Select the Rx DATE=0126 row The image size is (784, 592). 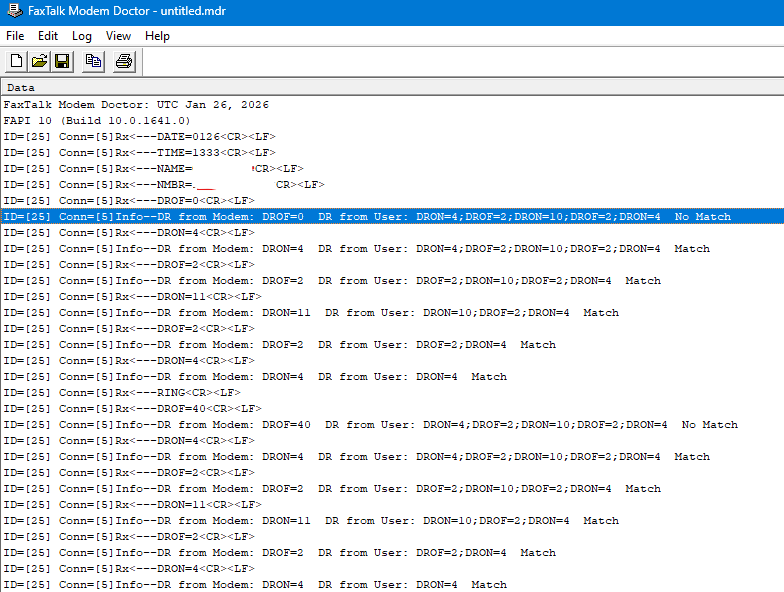392,136
